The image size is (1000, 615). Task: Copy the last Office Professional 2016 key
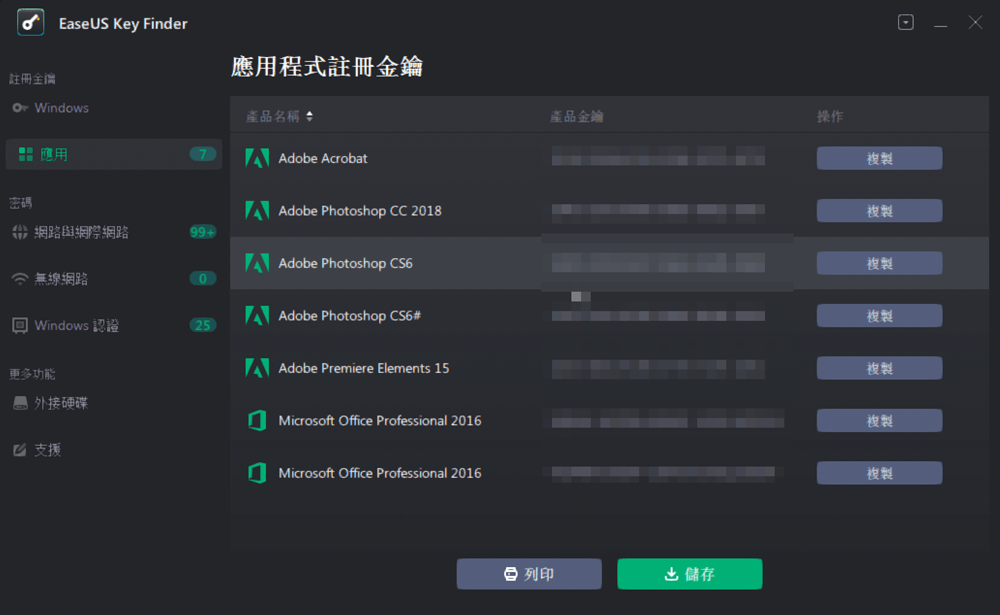pyautogui.click(x=879, y=473)
